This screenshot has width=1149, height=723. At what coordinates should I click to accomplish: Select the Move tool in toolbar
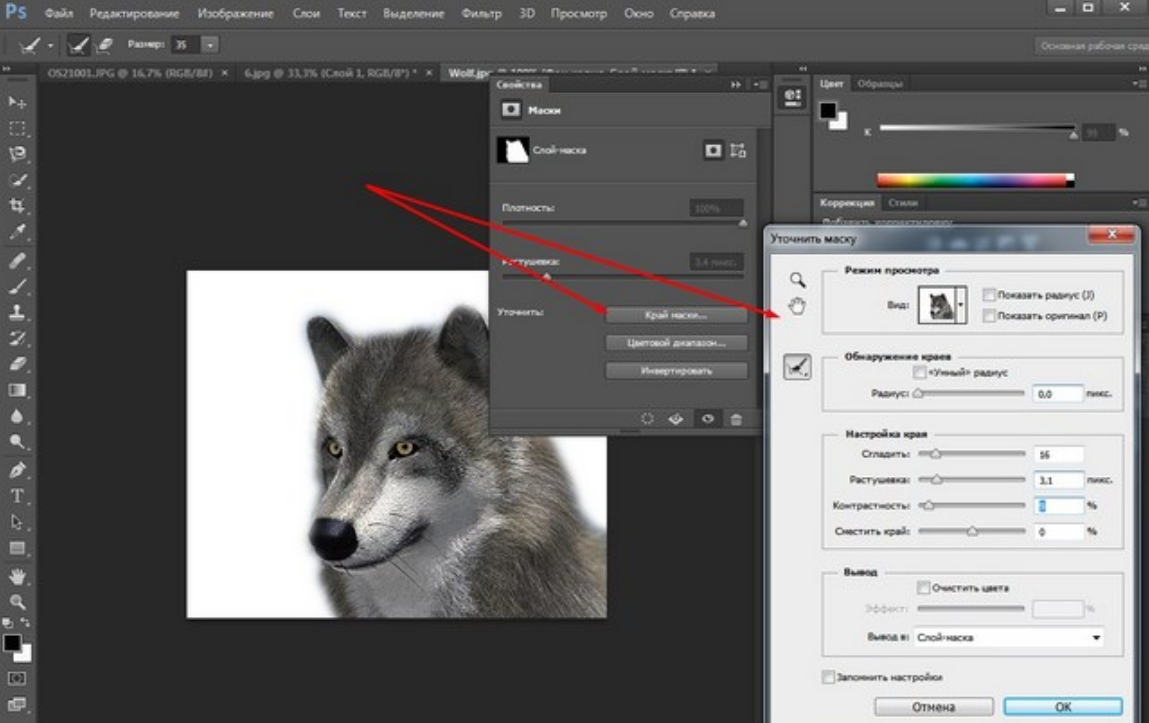click(17, 102)
